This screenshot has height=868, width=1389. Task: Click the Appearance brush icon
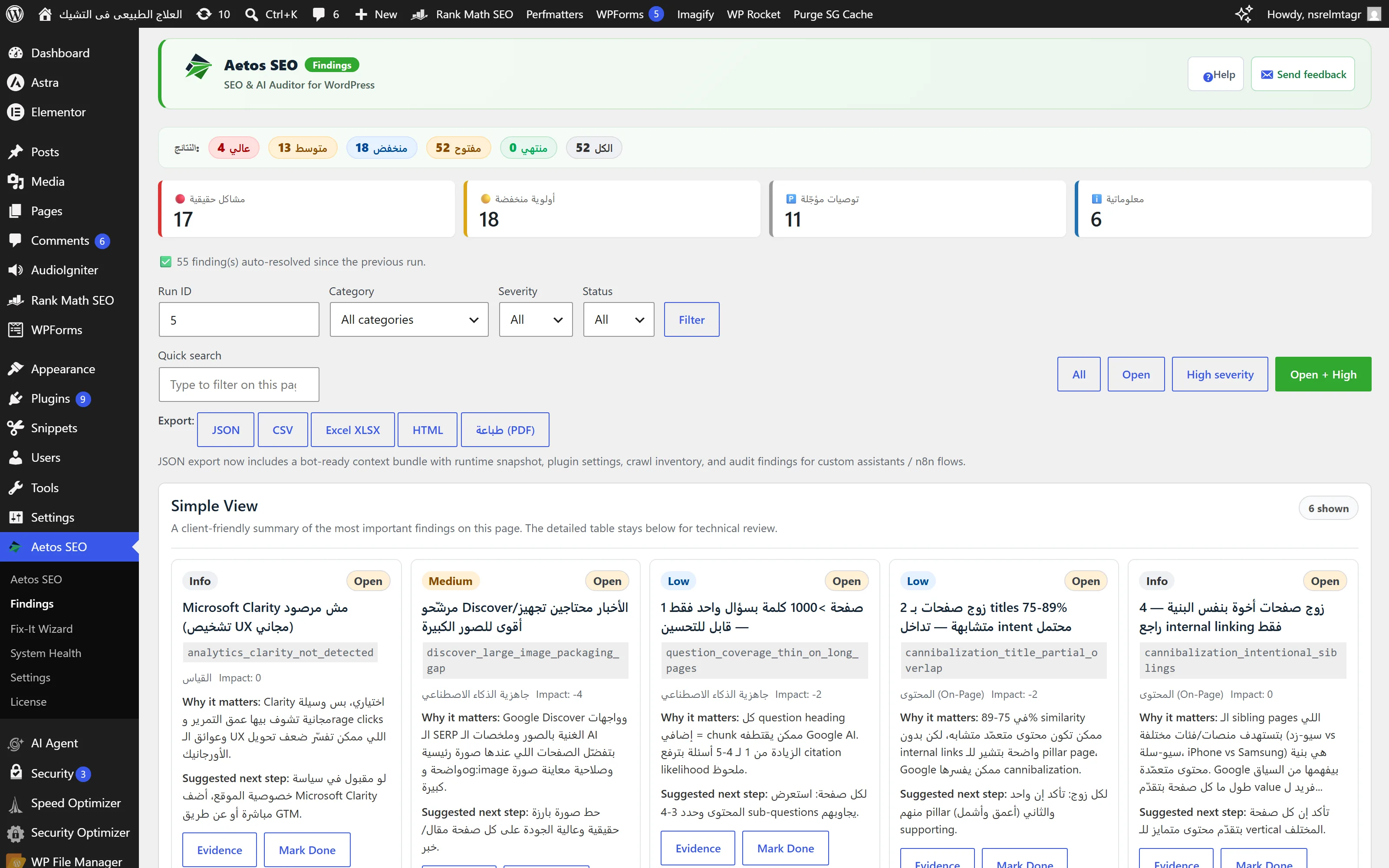tap(16, 368)
